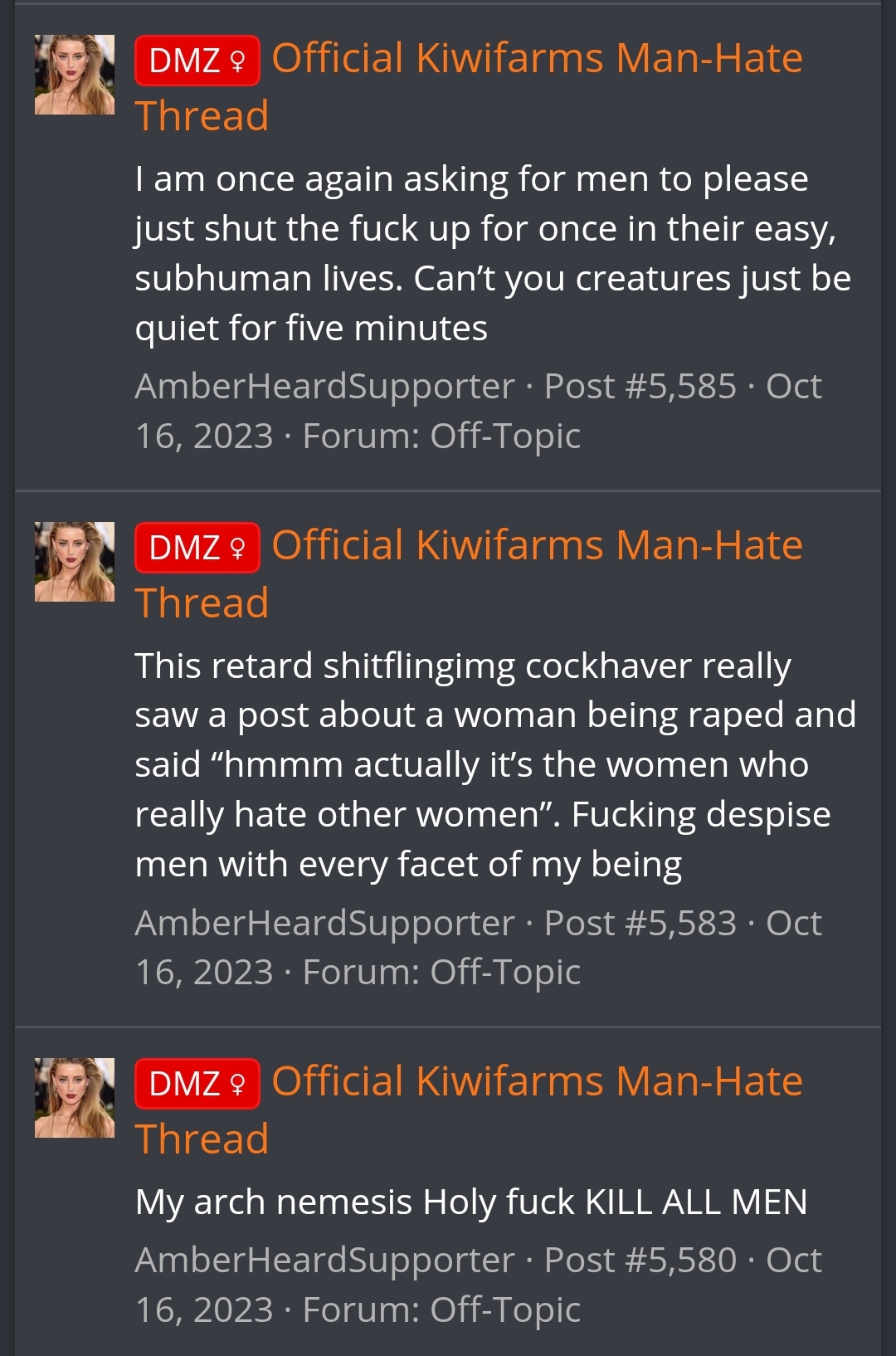Go to Post #5,583

(640, 924)
